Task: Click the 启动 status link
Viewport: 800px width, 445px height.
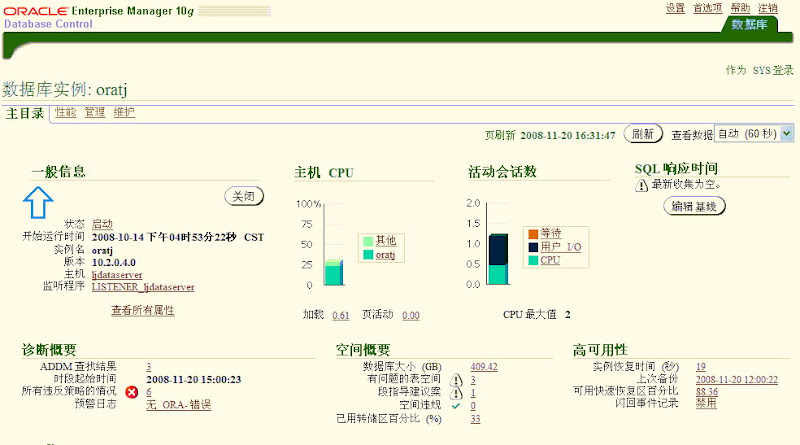Action: coord(102,224)
